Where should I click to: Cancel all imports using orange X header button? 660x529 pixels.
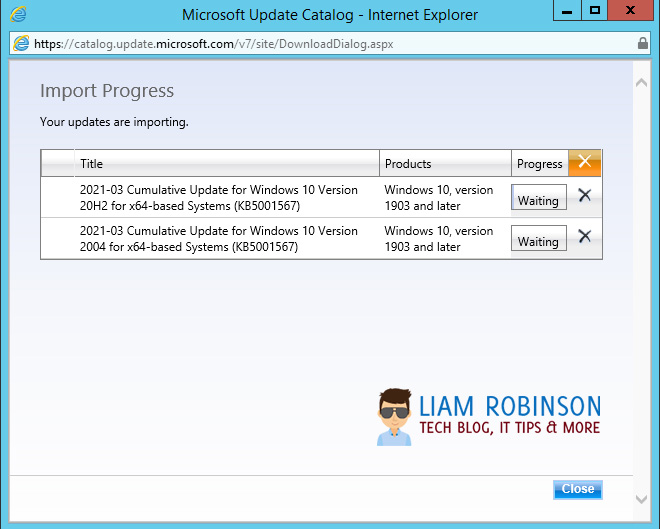[585, 162]
